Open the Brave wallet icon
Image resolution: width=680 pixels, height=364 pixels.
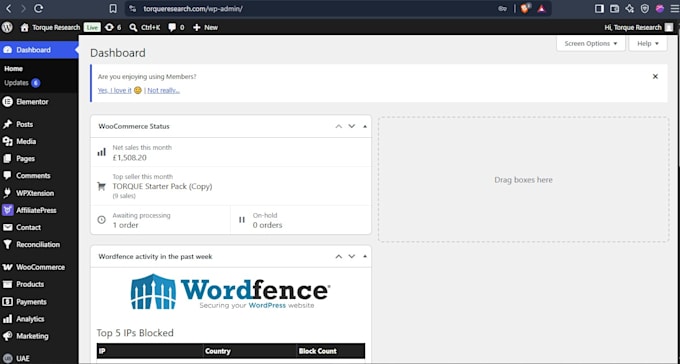(x=614, y=8)
